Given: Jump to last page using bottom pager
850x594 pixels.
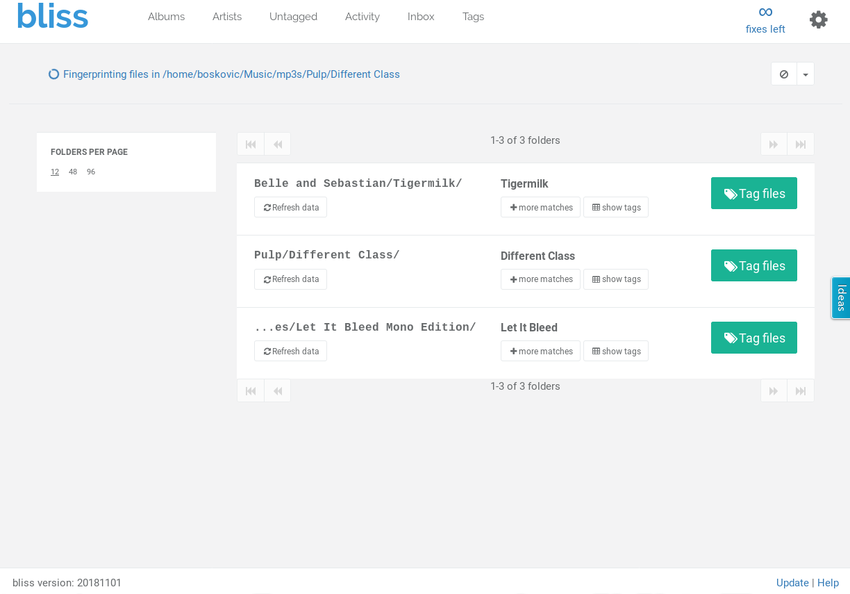Looking at the screenshot, I should pos(800,391).
